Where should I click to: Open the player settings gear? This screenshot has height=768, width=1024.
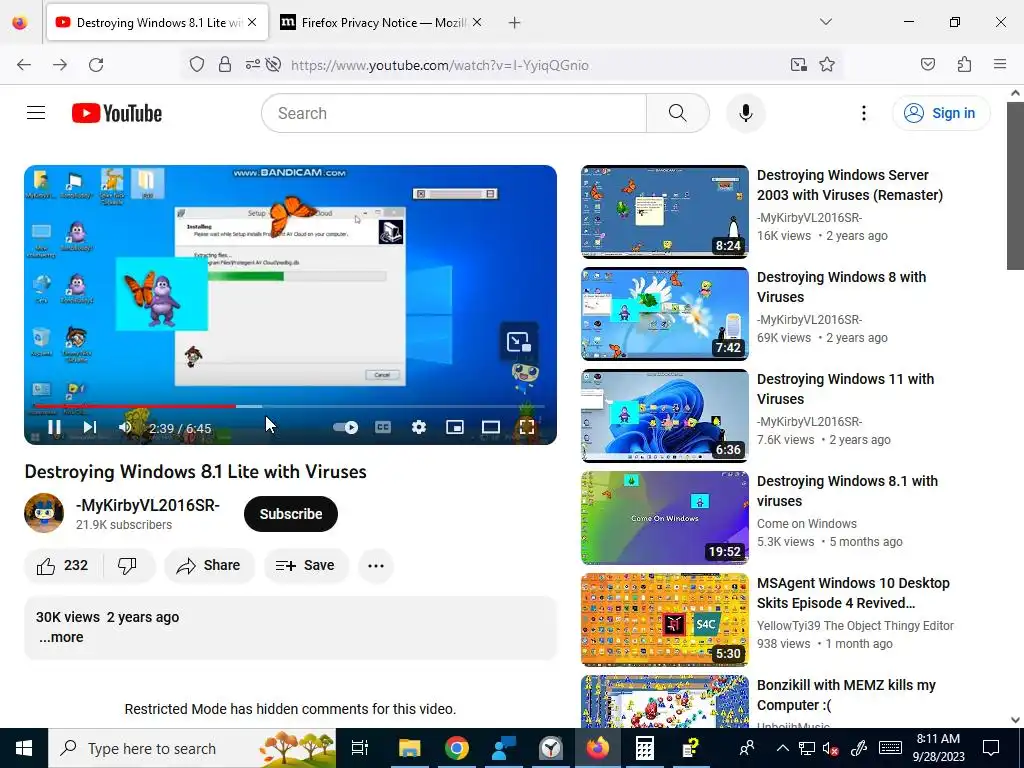(419, 427)
